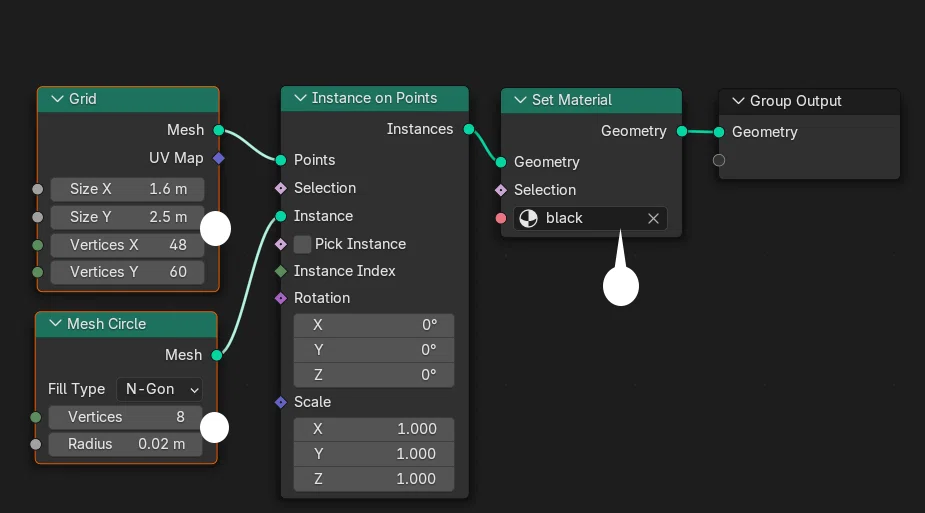Collapse the Group Output node chevron
This screenshot has width=925, height=513.
point(738,101)
